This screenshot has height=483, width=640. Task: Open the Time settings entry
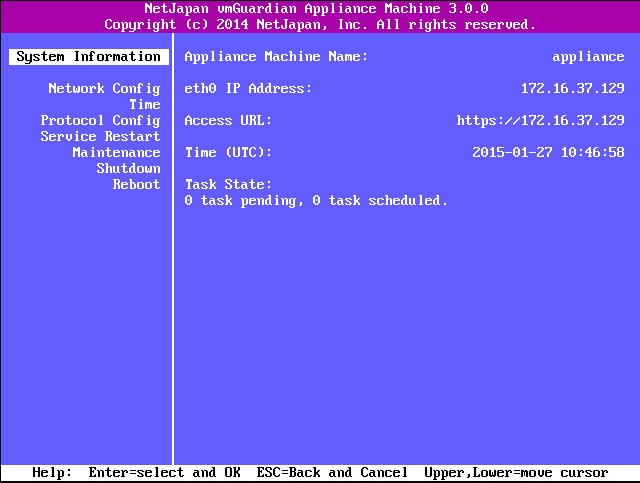coord(144,105)
